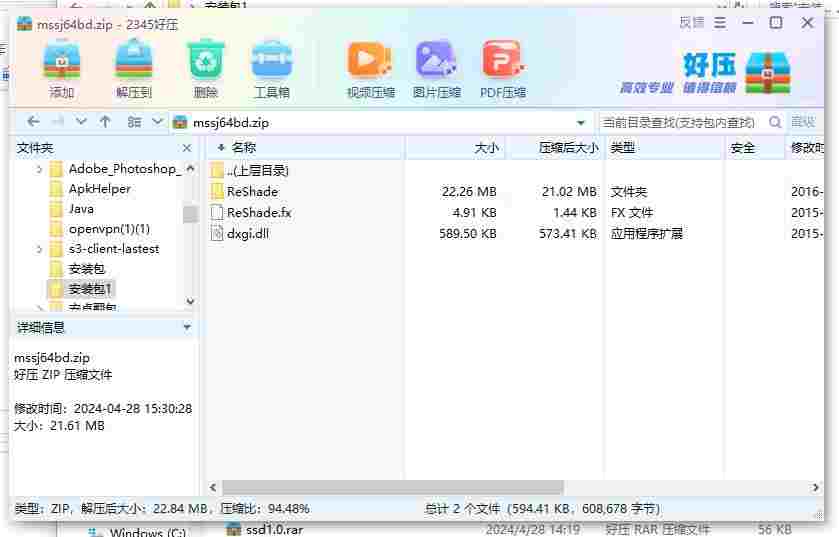This screenshot has width=839, height=537.
Task: Open 视频压缩 video compression tool
Action: (x=370, y=70)
